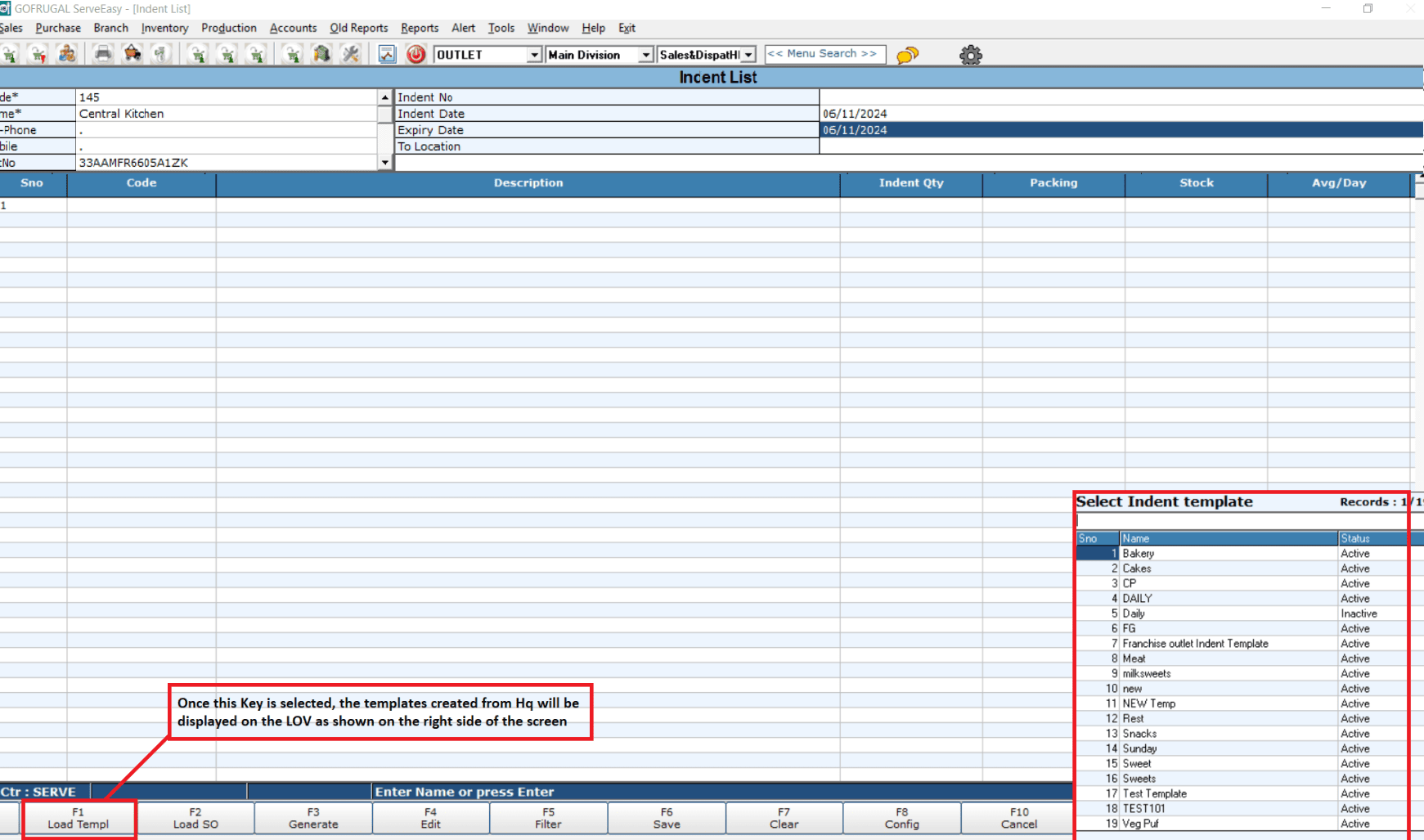Open the Inventory menu
The width and height of the screenshot is (1424, 840).
(164, 28)
